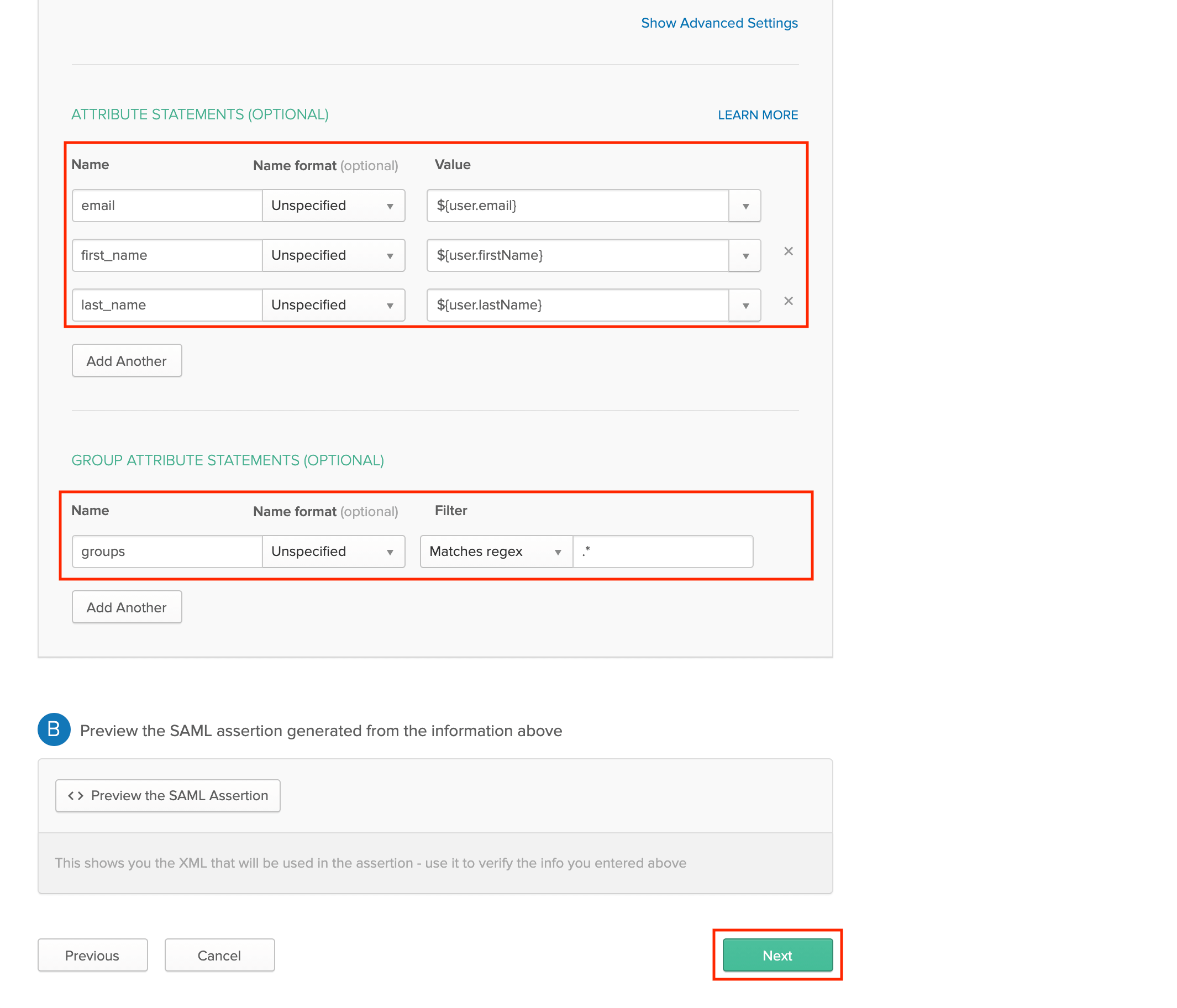Click the Next button
Screen dimensions: 1177x1008
[776, 955]
